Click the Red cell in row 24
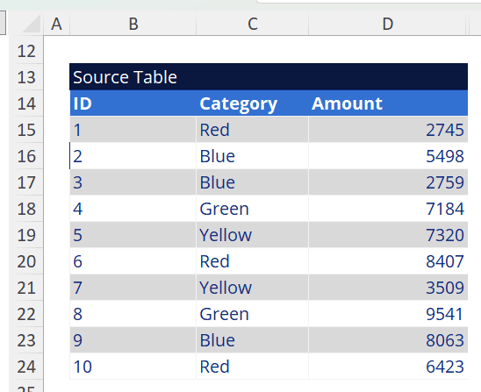 tap(252, 367)
